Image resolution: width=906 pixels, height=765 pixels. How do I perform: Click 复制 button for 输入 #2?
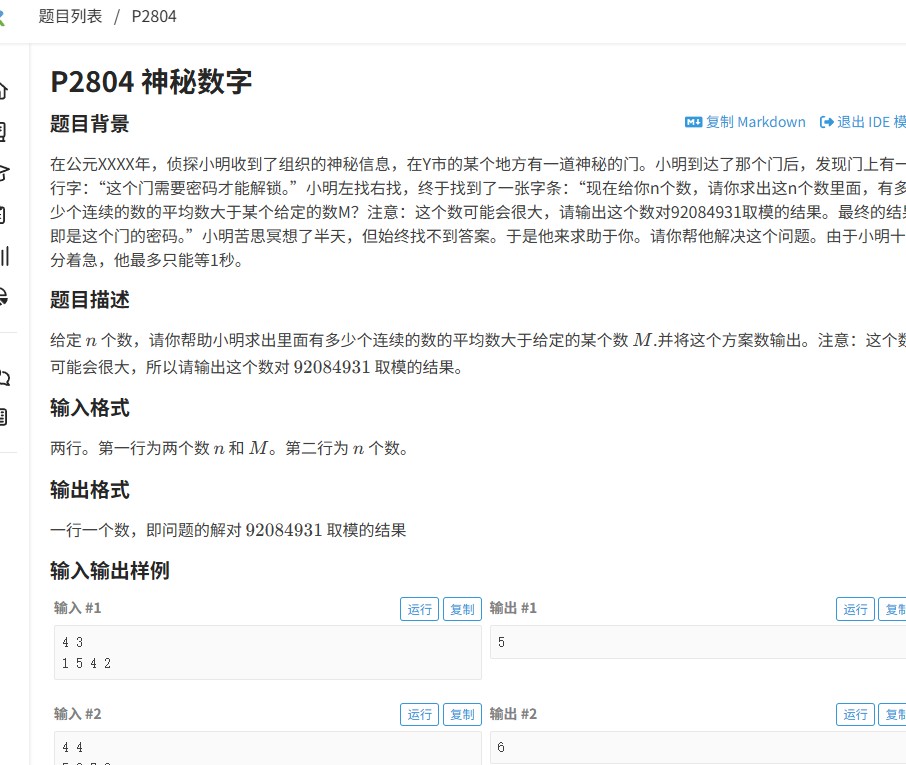pos(462,714)
